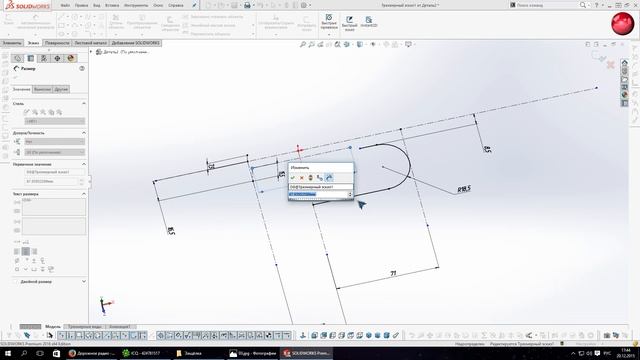Image resolution: width=640 pixels, height=360 pixels.
Task: Switch to the Листовой металл ribbon tab
Action: pos(91,43)
